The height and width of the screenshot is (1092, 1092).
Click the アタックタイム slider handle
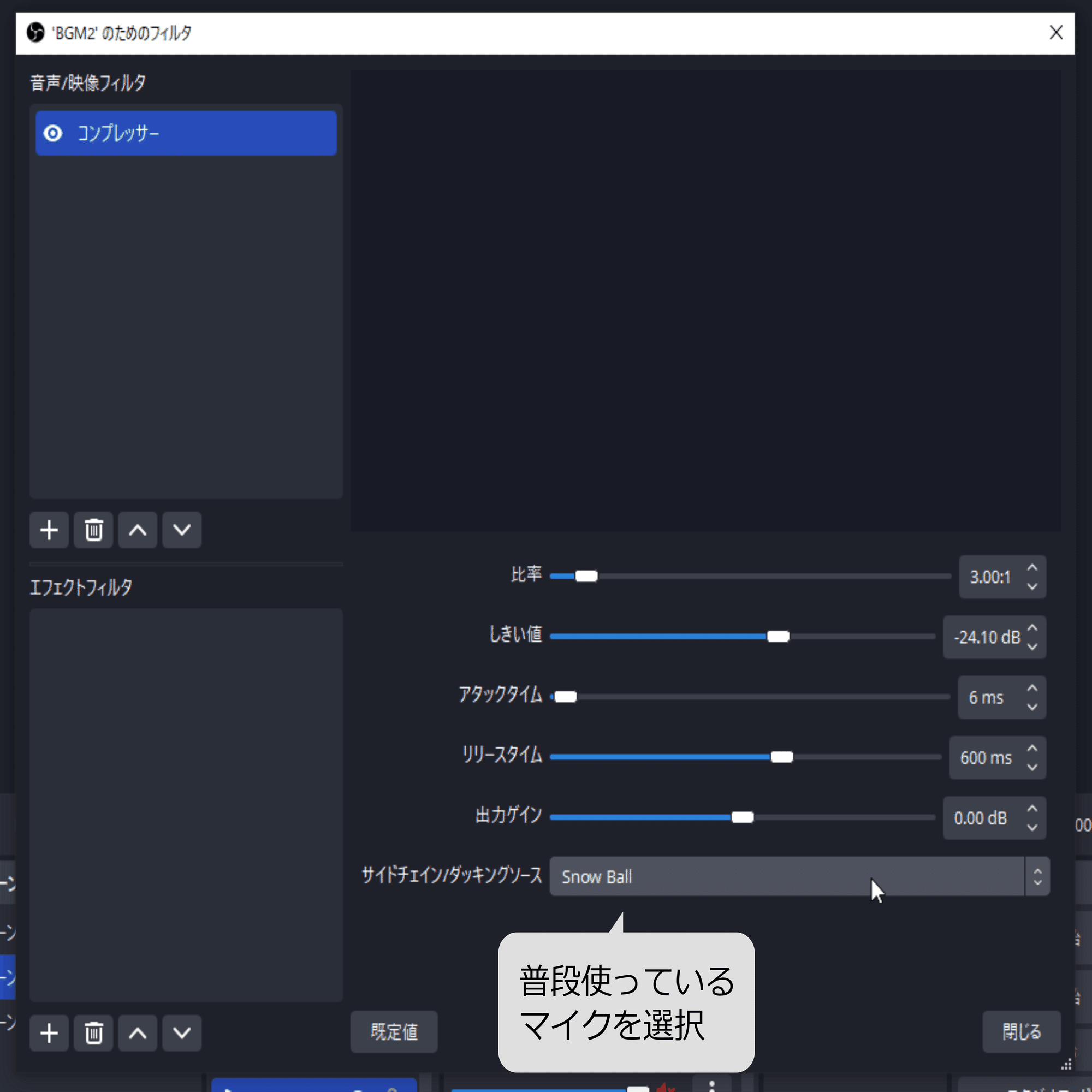tap(565, 697)
